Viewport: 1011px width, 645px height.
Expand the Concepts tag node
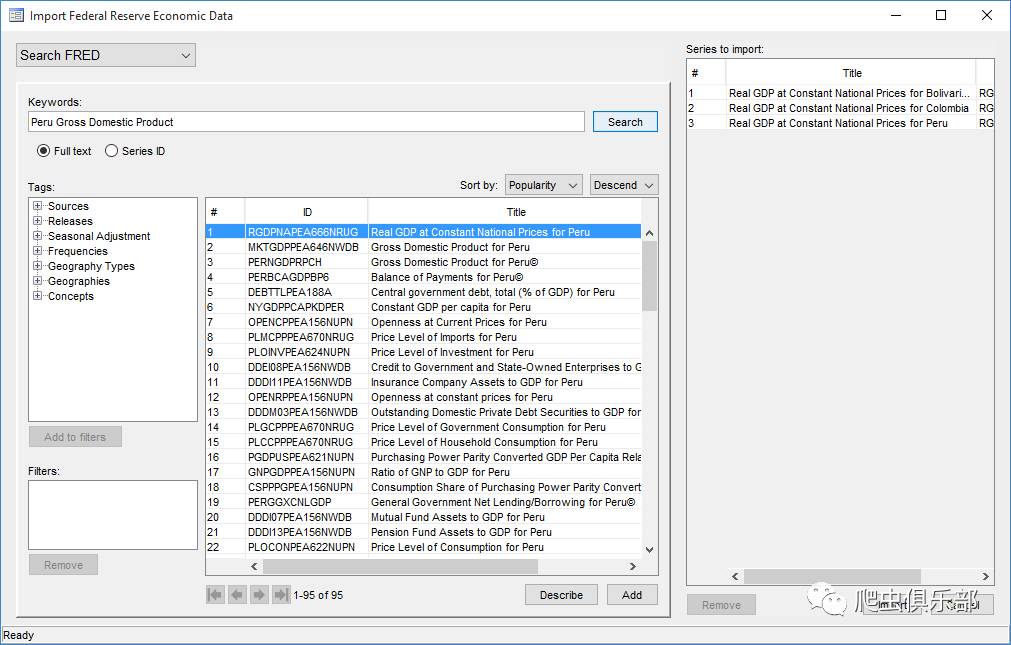click(x=37, y=296)
